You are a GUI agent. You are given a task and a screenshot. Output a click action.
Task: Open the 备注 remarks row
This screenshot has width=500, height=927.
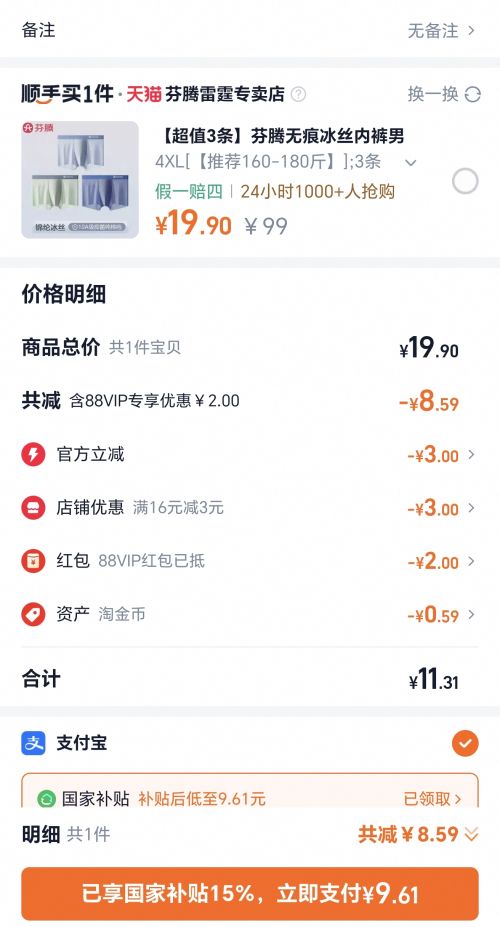(x=250, y=30)
